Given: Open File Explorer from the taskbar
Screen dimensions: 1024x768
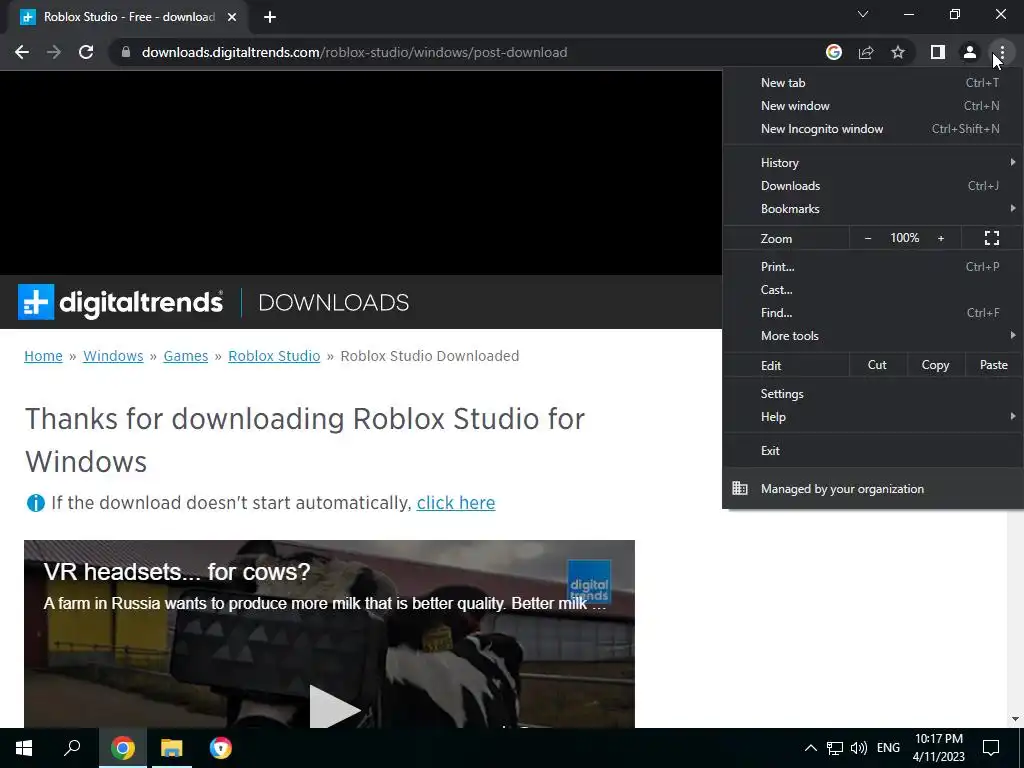Looking at the screenshot, I should (x=172, y=748).
